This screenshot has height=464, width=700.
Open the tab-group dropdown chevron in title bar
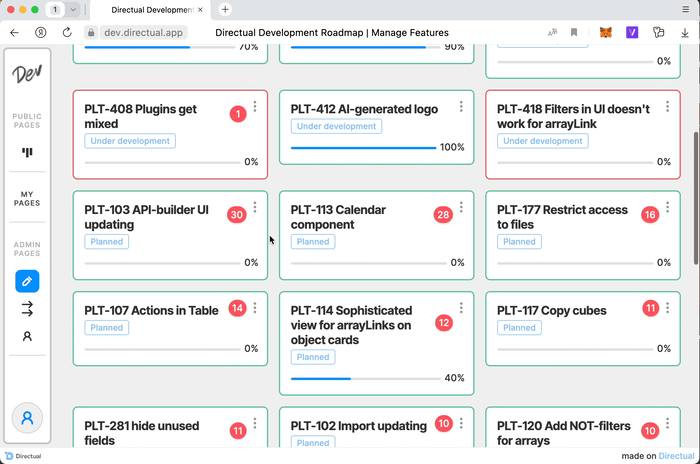73,9
